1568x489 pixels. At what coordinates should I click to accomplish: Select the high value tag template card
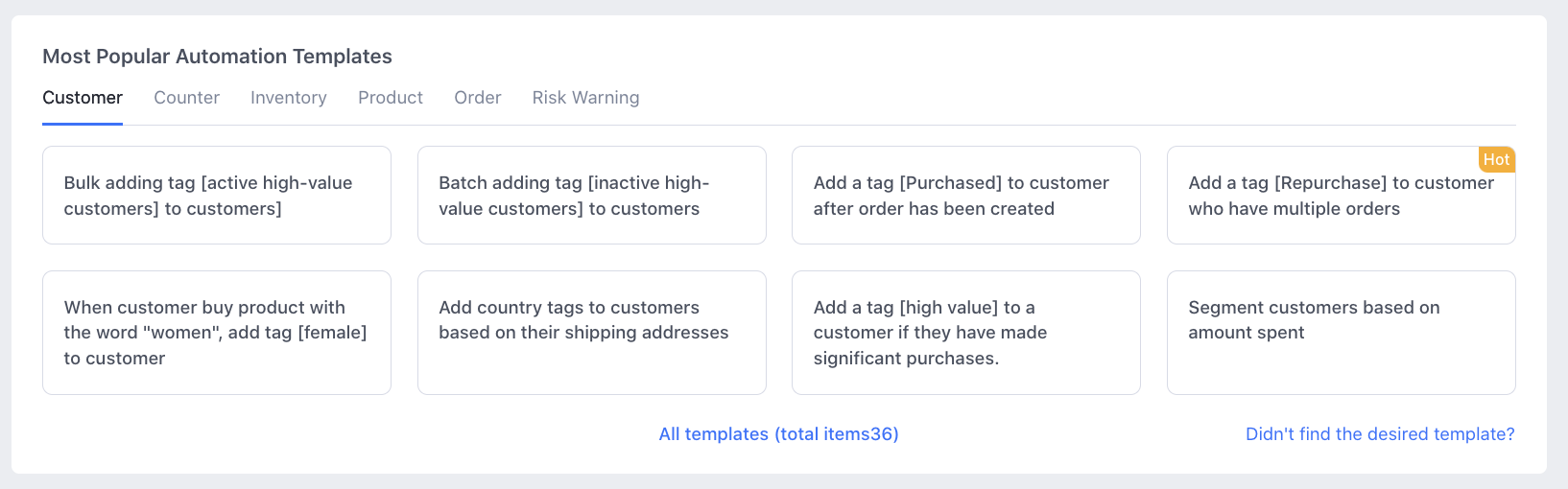tap(966, 333)
